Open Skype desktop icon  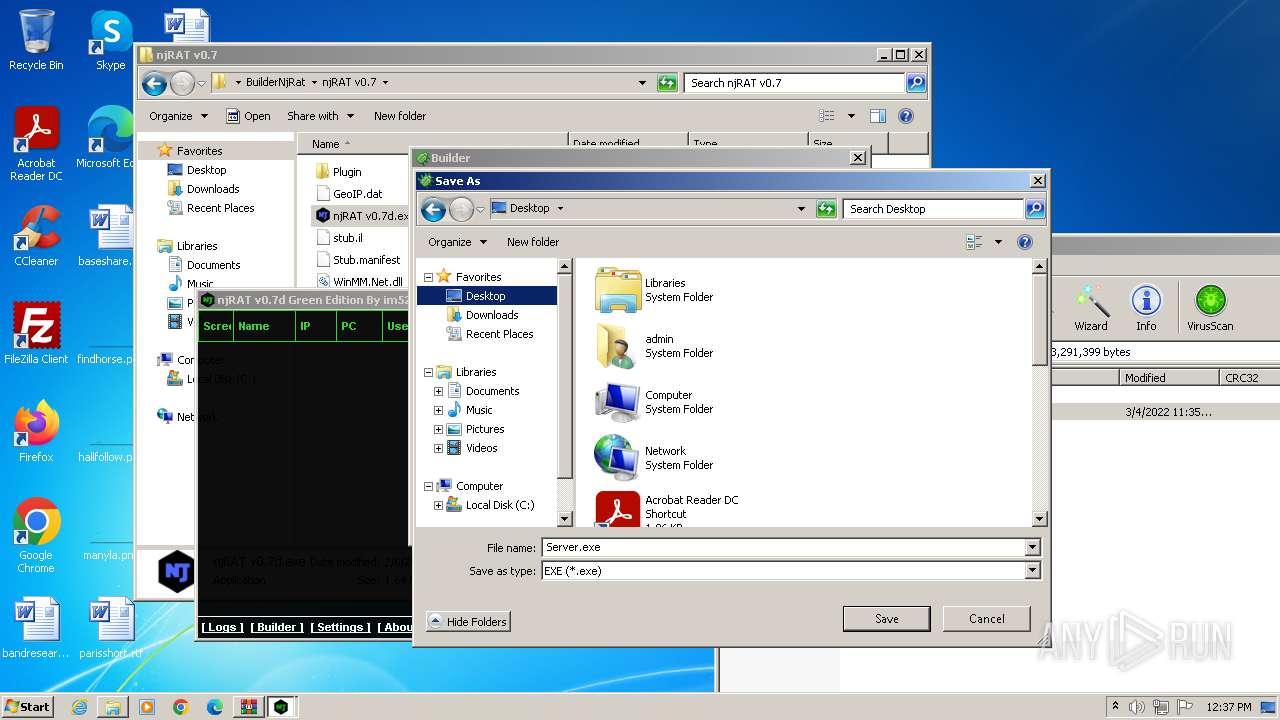pos(110,40)
